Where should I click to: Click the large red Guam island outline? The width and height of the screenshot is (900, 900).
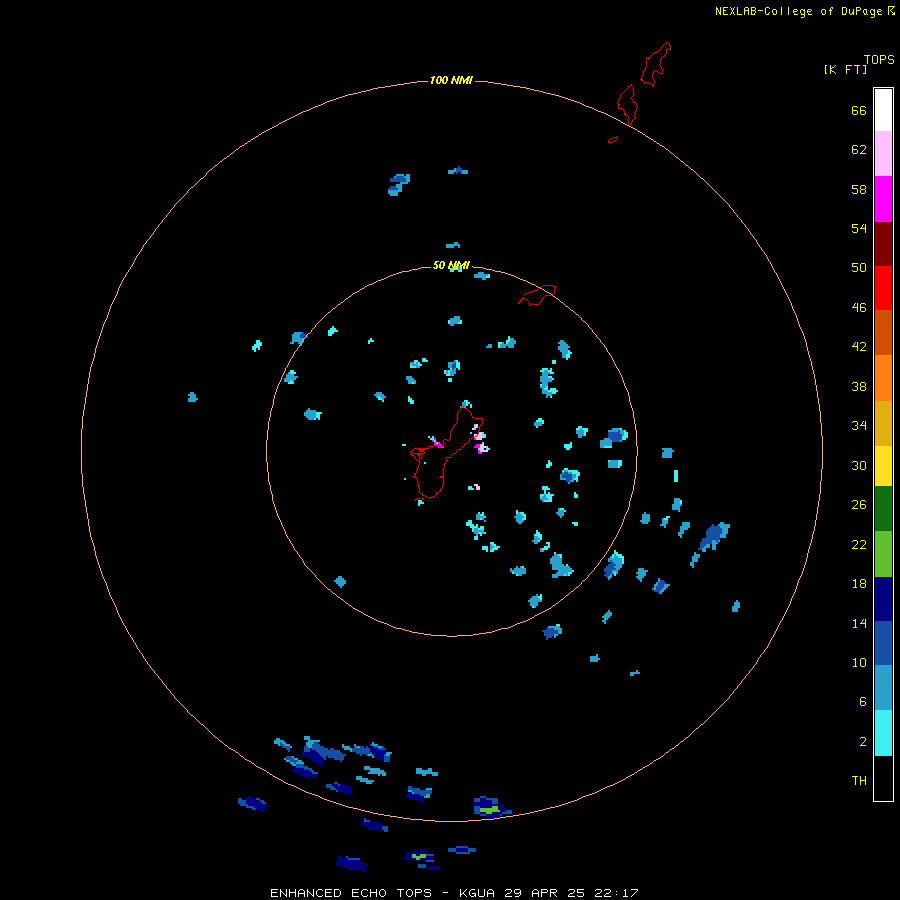[x=447, y=453]
